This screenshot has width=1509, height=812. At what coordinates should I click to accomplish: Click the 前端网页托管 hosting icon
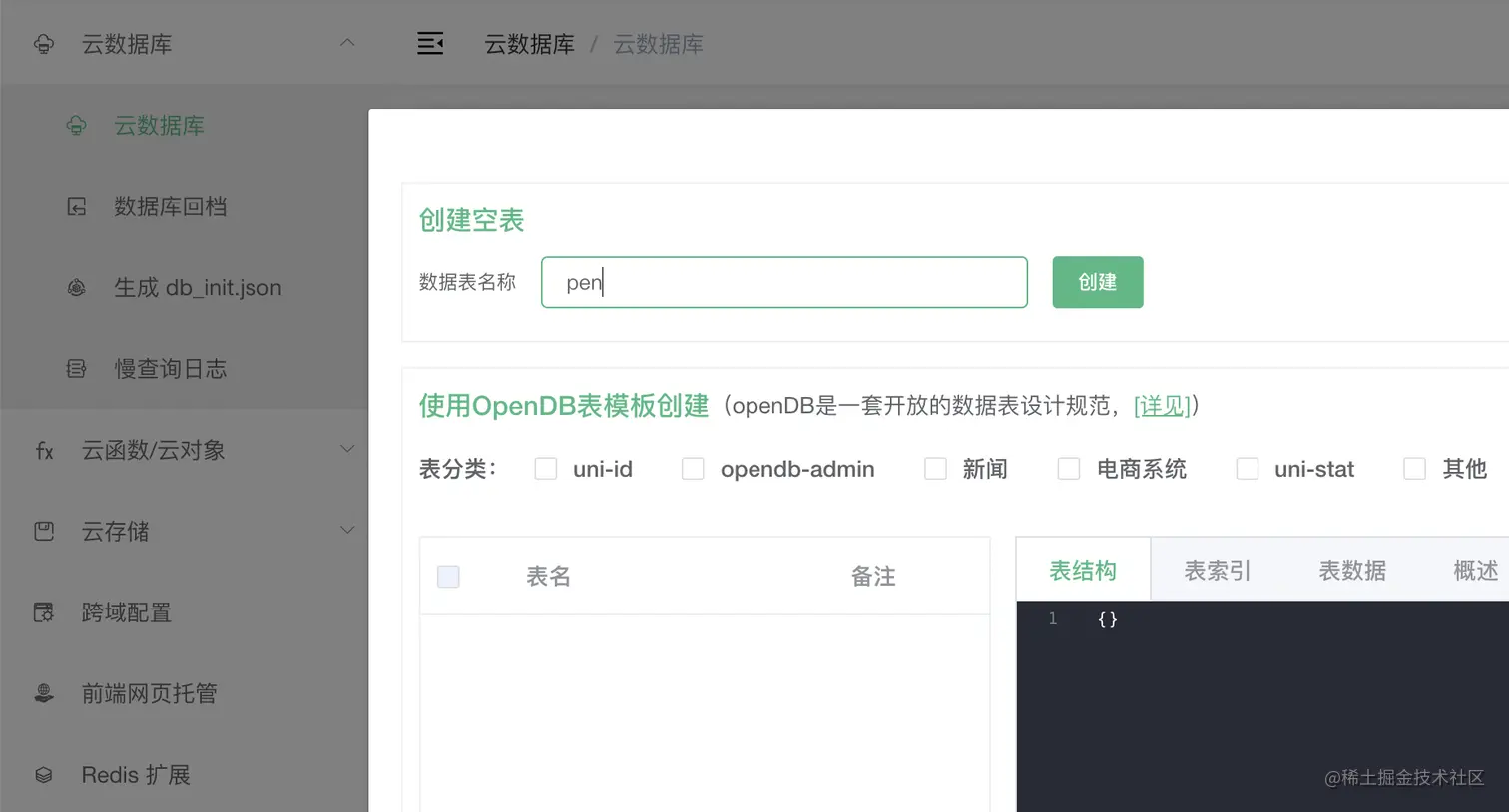(44, 694)
